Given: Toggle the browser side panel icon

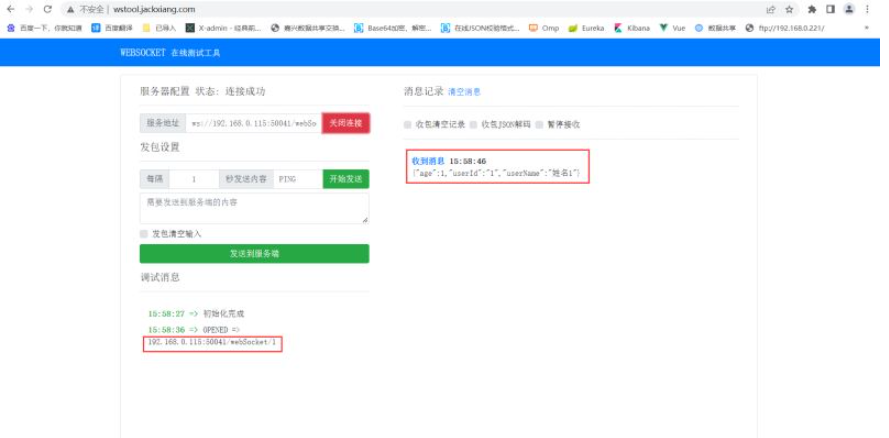Looking at the screenshot, I should coord(830,9).
